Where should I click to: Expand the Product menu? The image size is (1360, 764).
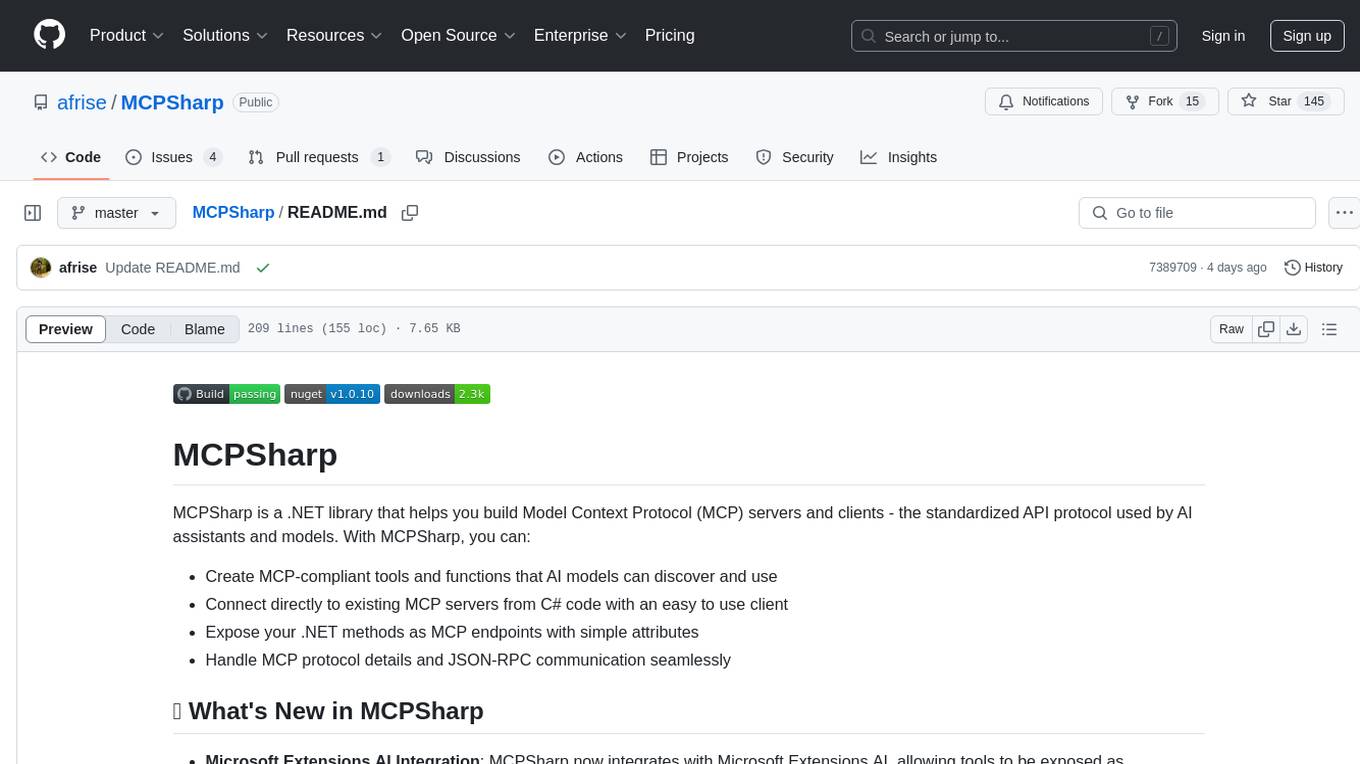pos(127,35)
